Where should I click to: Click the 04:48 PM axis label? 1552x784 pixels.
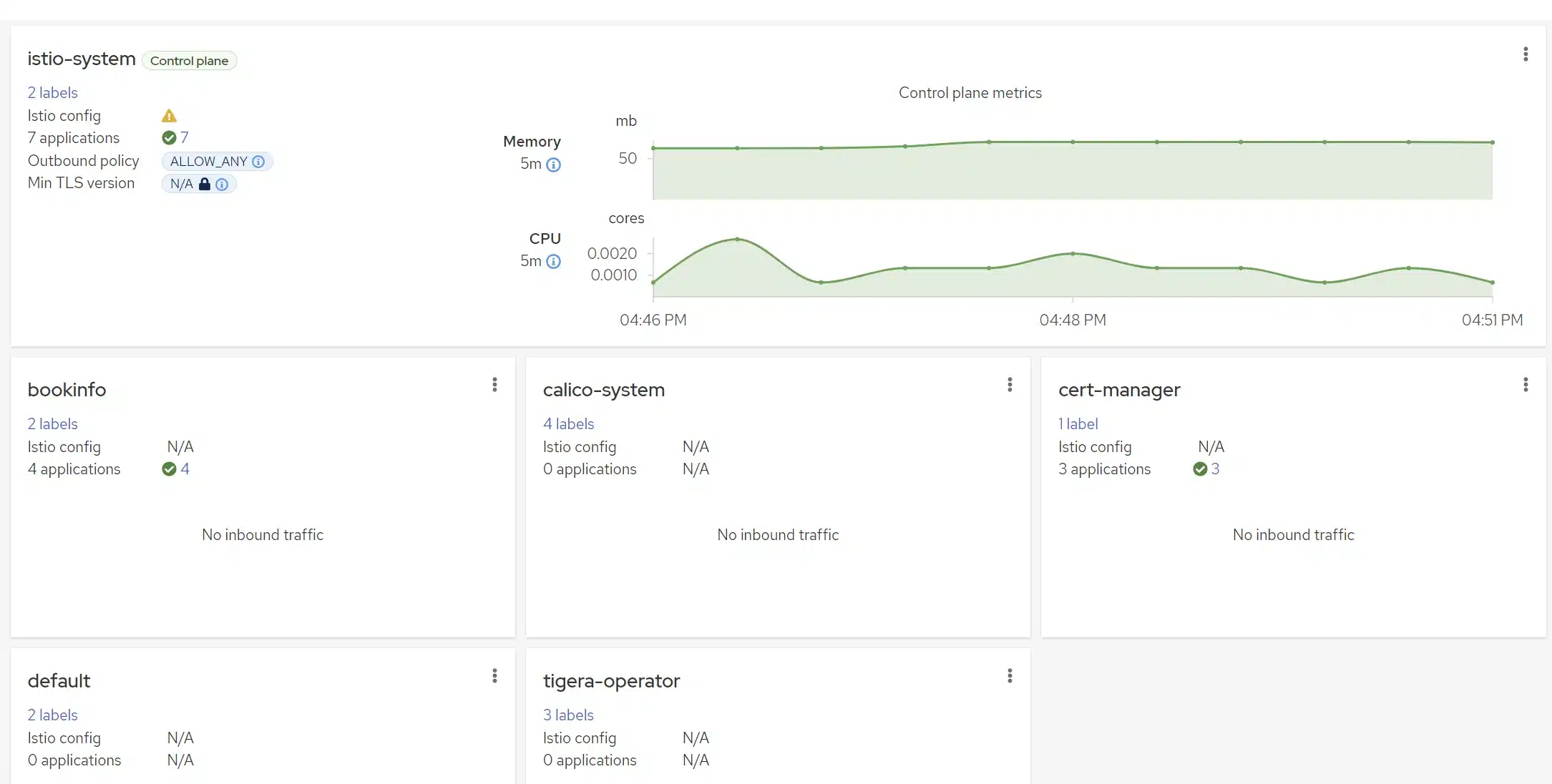pyautogui.click(x=1073, y=320)
